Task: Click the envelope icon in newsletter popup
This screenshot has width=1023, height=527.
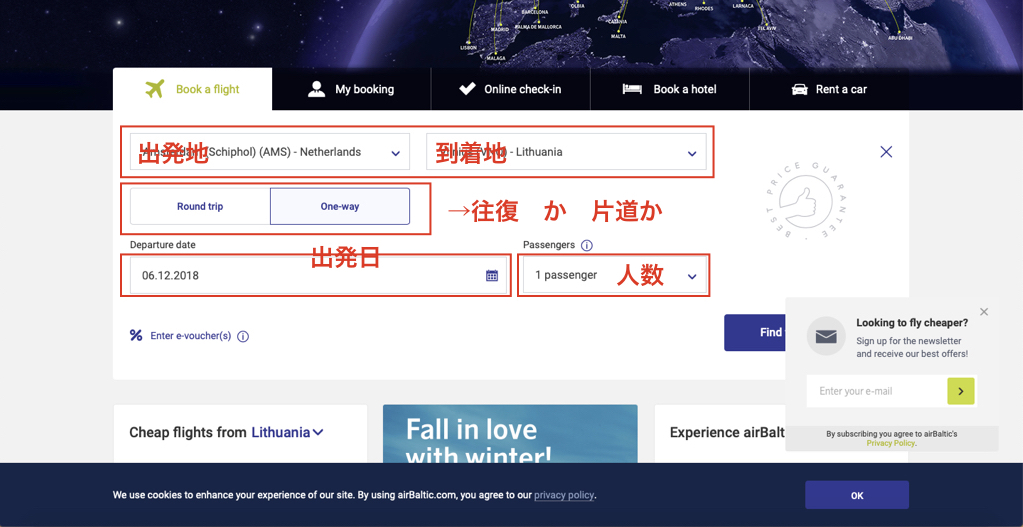Action: tap(827, 336)
